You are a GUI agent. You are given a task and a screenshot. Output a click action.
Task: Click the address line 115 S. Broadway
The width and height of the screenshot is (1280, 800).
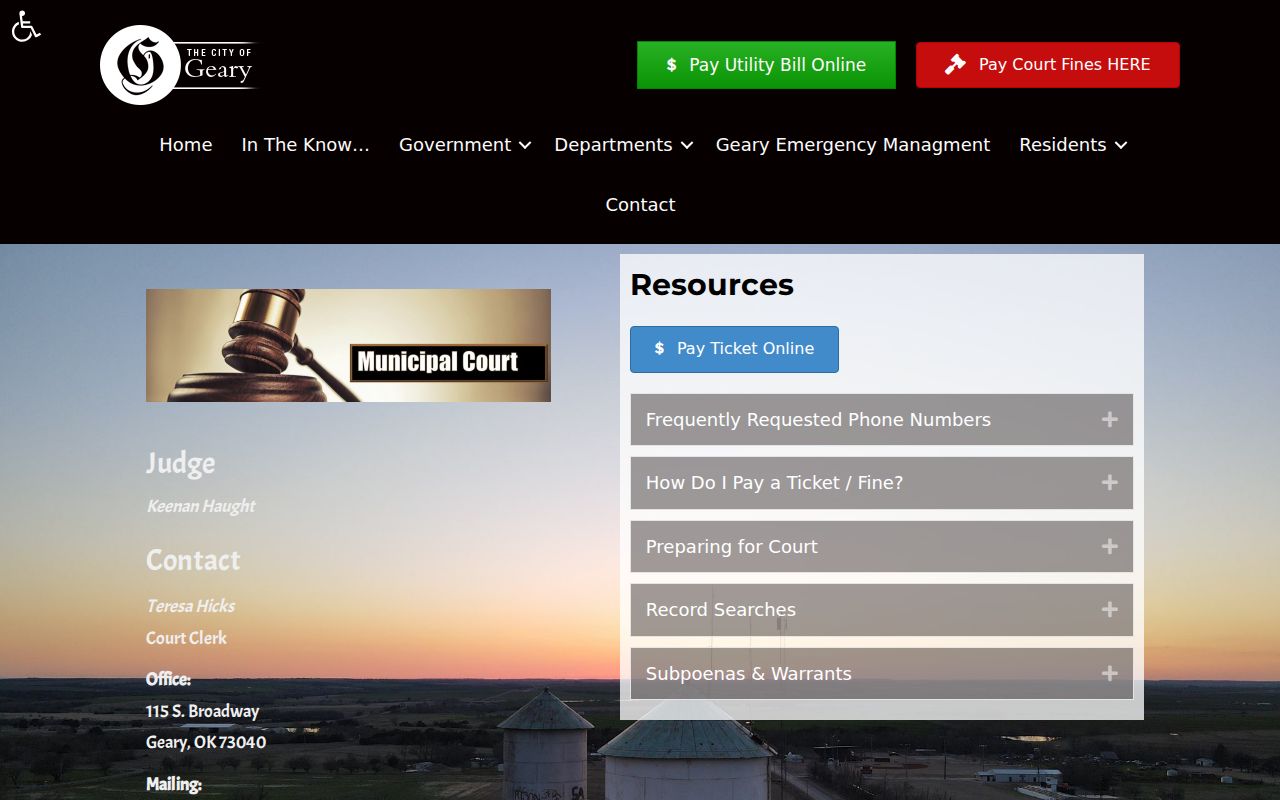point(202,711)
